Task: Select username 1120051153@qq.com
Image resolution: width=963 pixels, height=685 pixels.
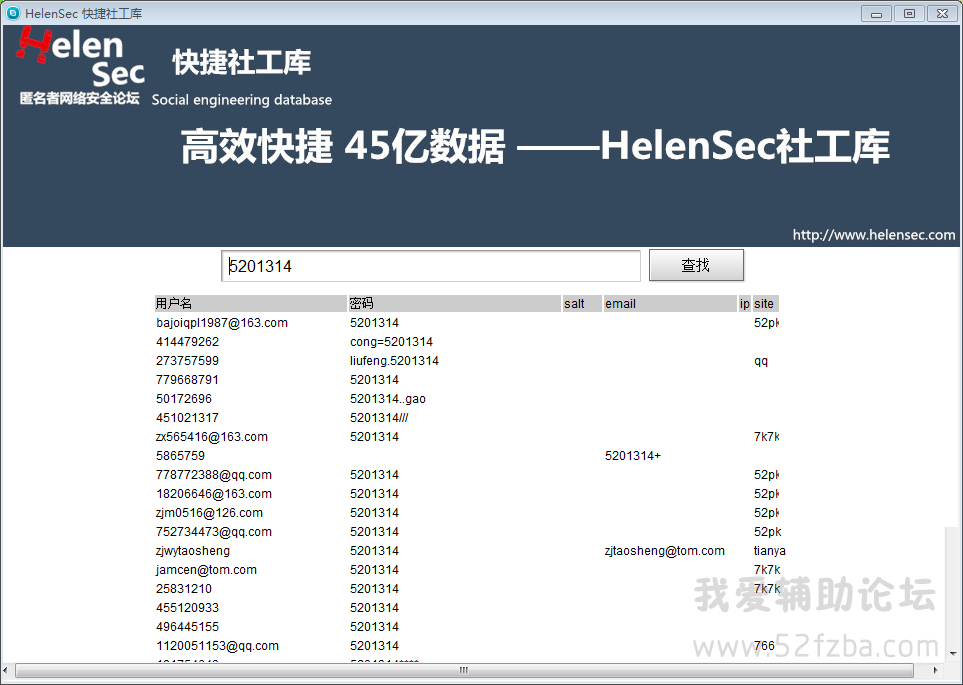Action: pos(217,646)
